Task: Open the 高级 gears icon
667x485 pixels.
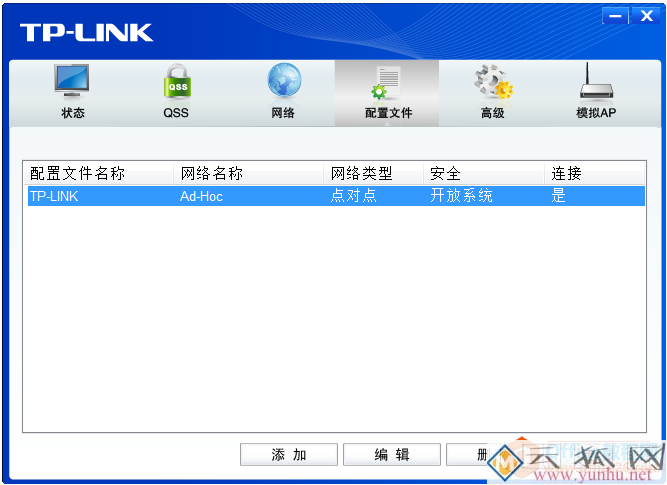Action: 493,82
